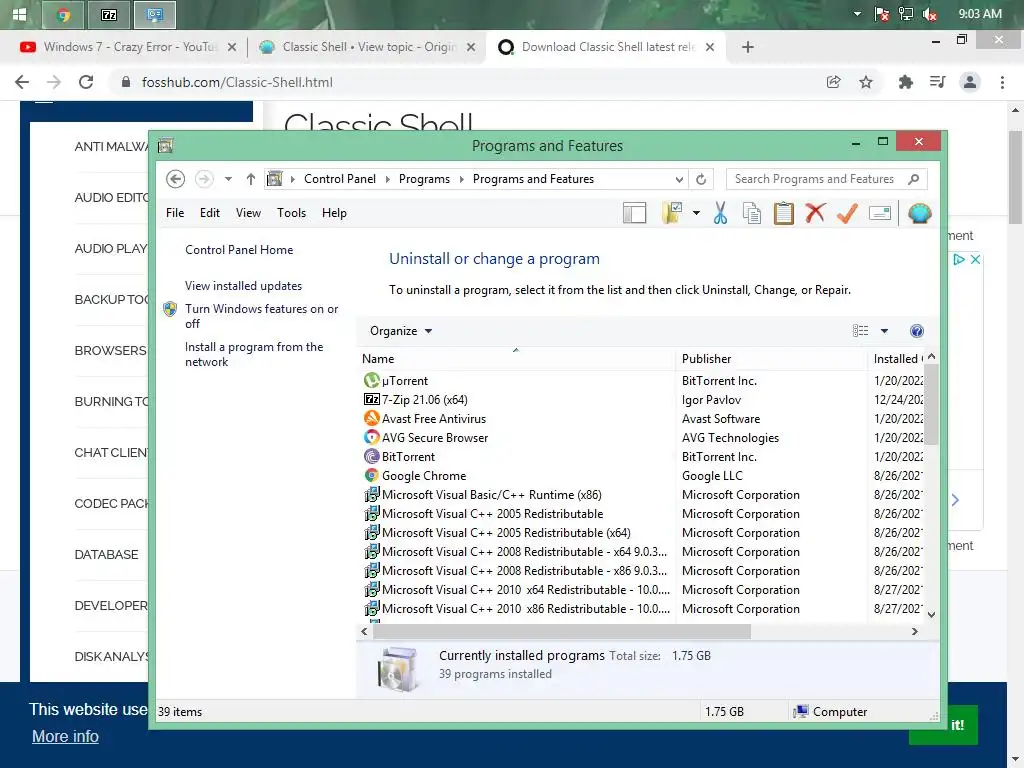The height and width of the screenshot is (768, 1024).
Task: Click the 7-Zip taskbar icon
Action: tap(109, 14)
